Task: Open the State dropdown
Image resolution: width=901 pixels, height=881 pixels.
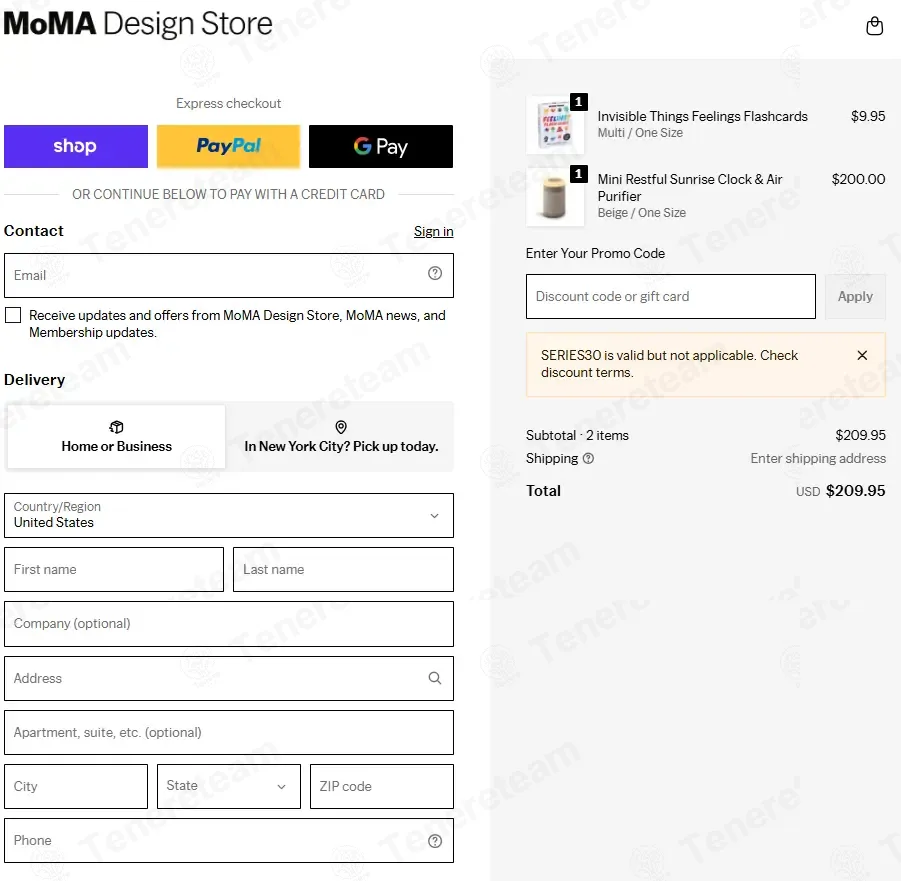Action: pyautogui.click(x=229, y=786)
